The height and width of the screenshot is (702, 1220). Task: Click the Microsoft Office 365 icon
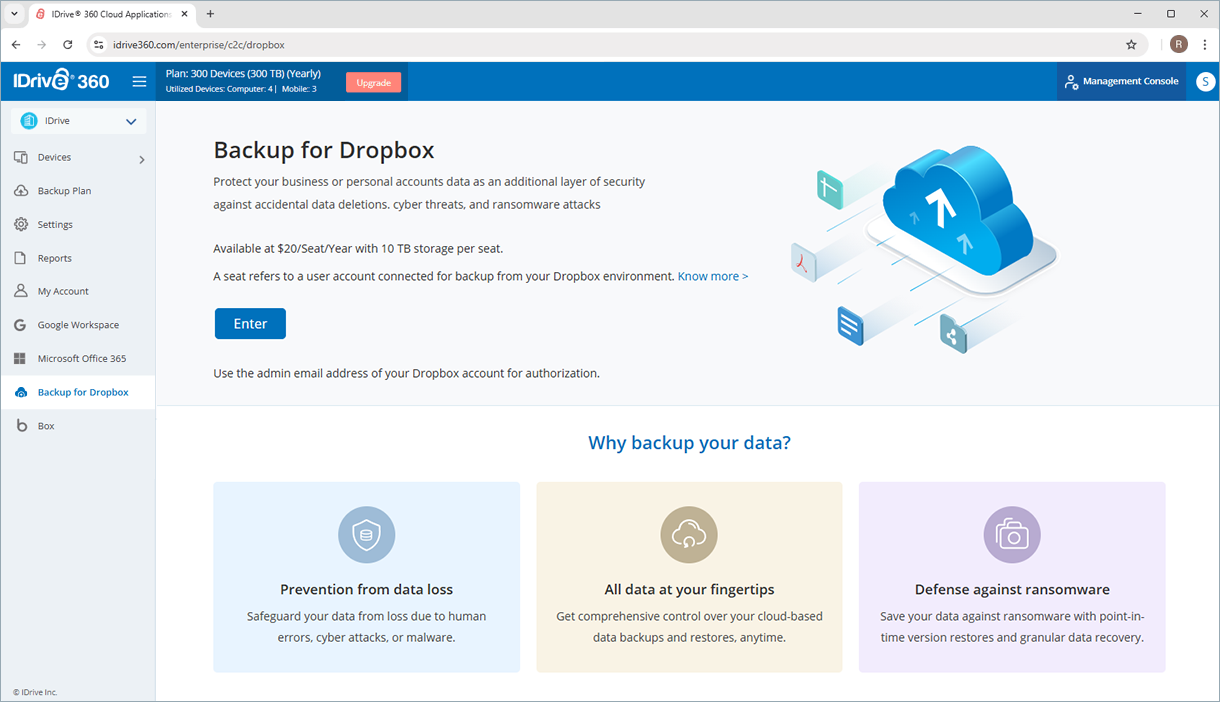click(21, 358)
